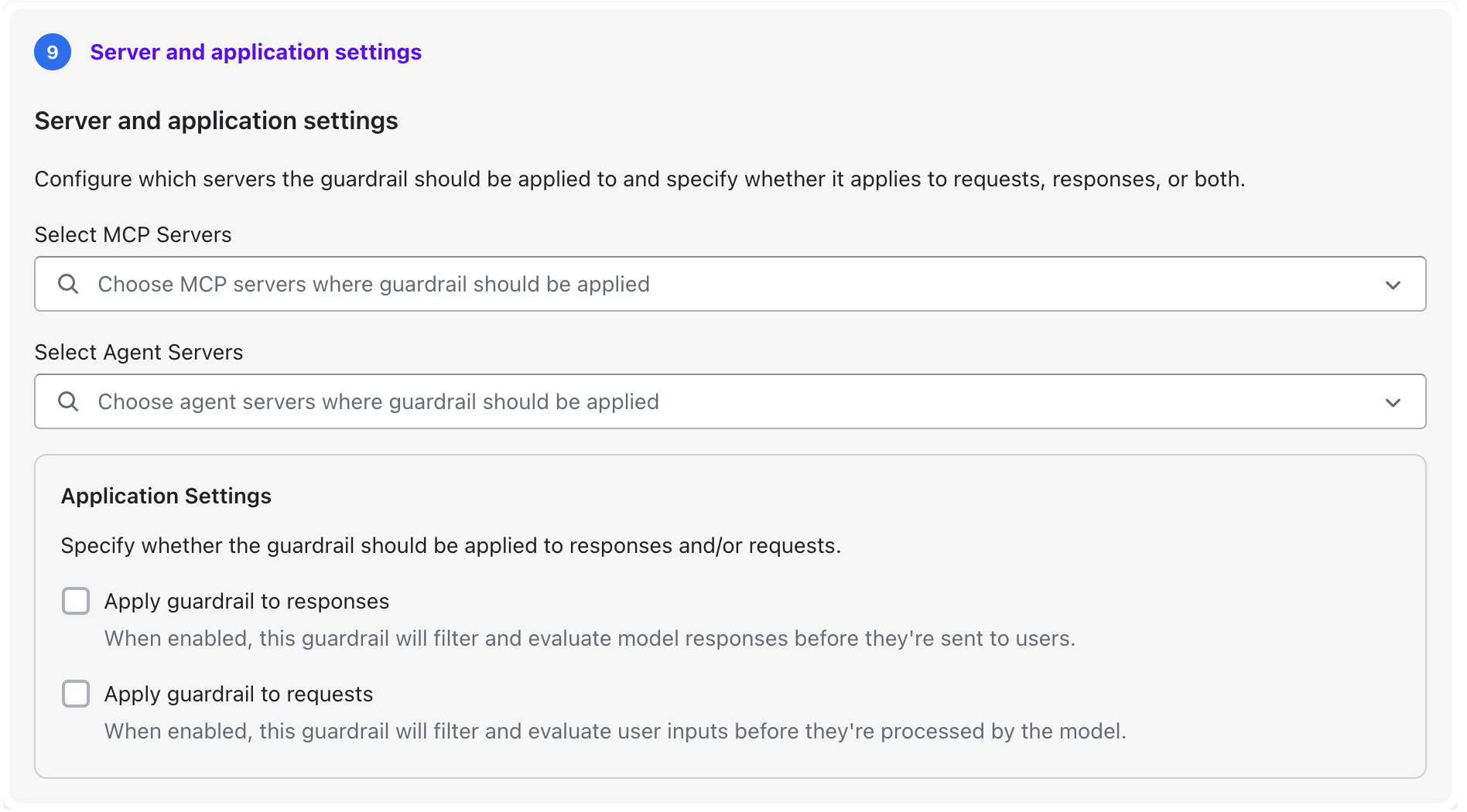Click the Select Agent Servers field label
The height and width of the screenshot is (812, 1467).
click(x=138, y=353)
